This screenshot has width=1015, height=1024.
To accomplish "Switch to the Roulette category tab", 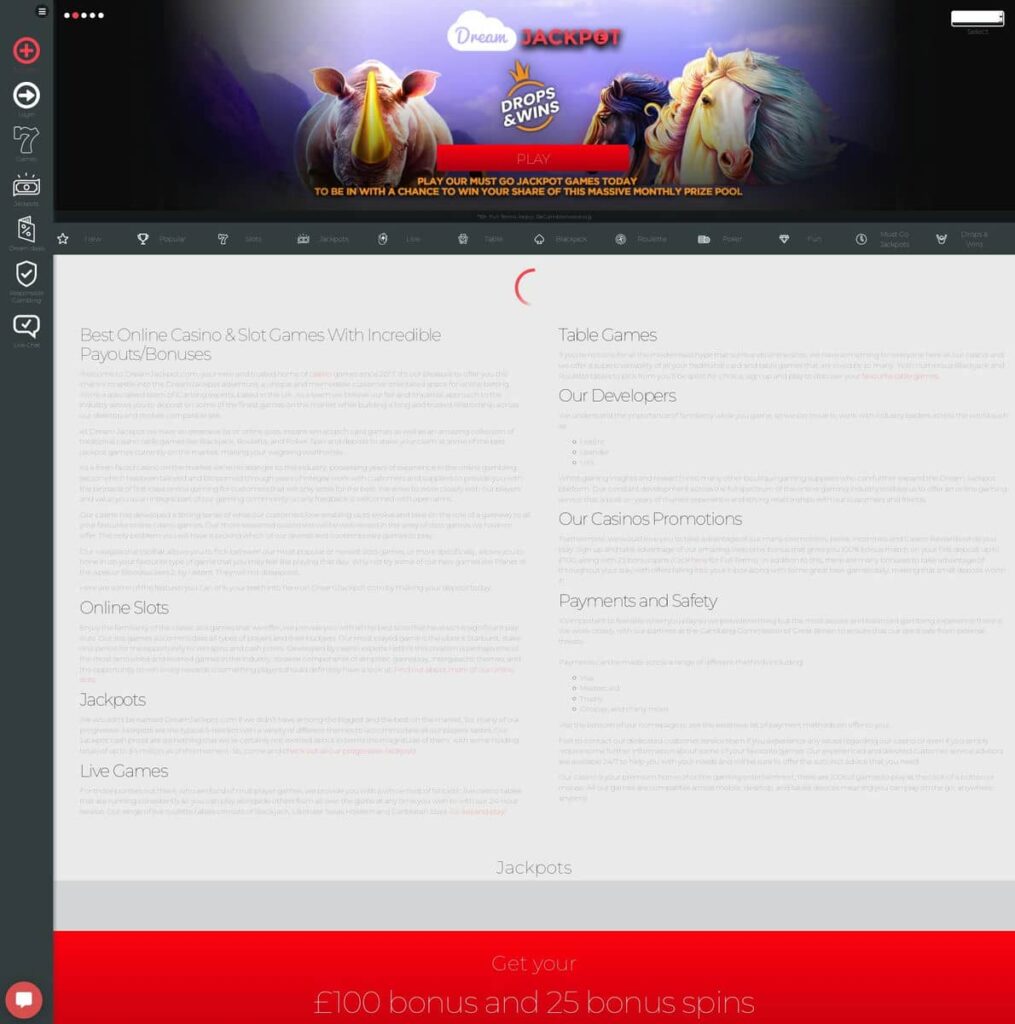I will 641,239.
